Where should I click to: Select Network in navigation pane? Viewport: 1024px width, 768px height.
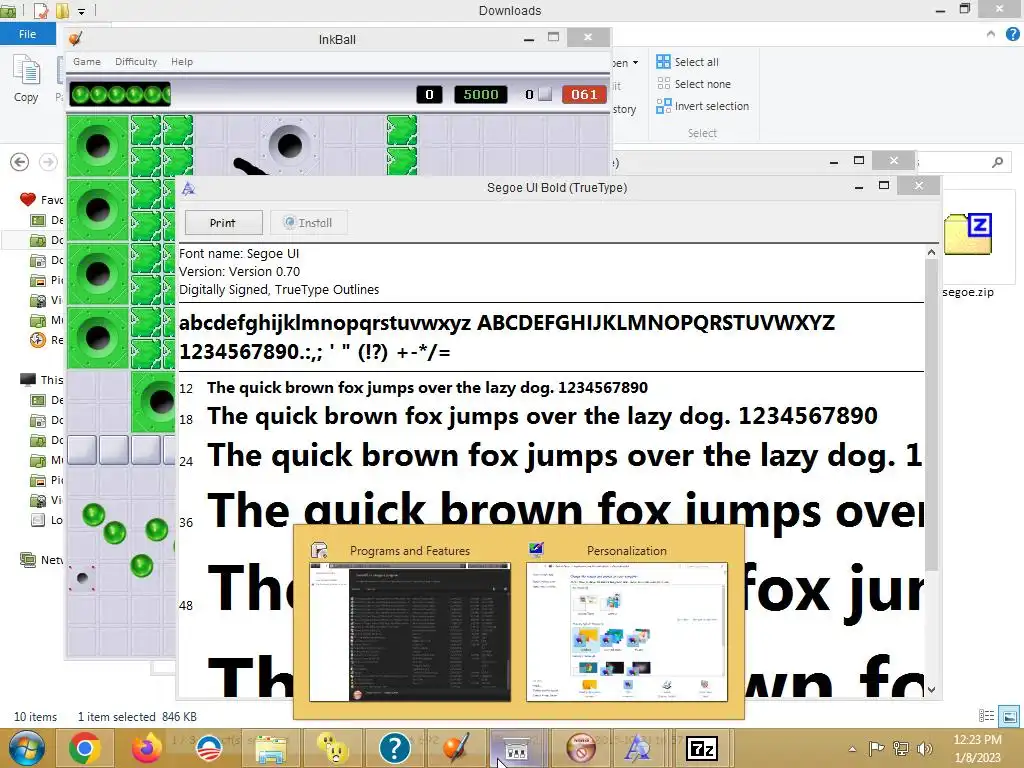tap(42, 560)
